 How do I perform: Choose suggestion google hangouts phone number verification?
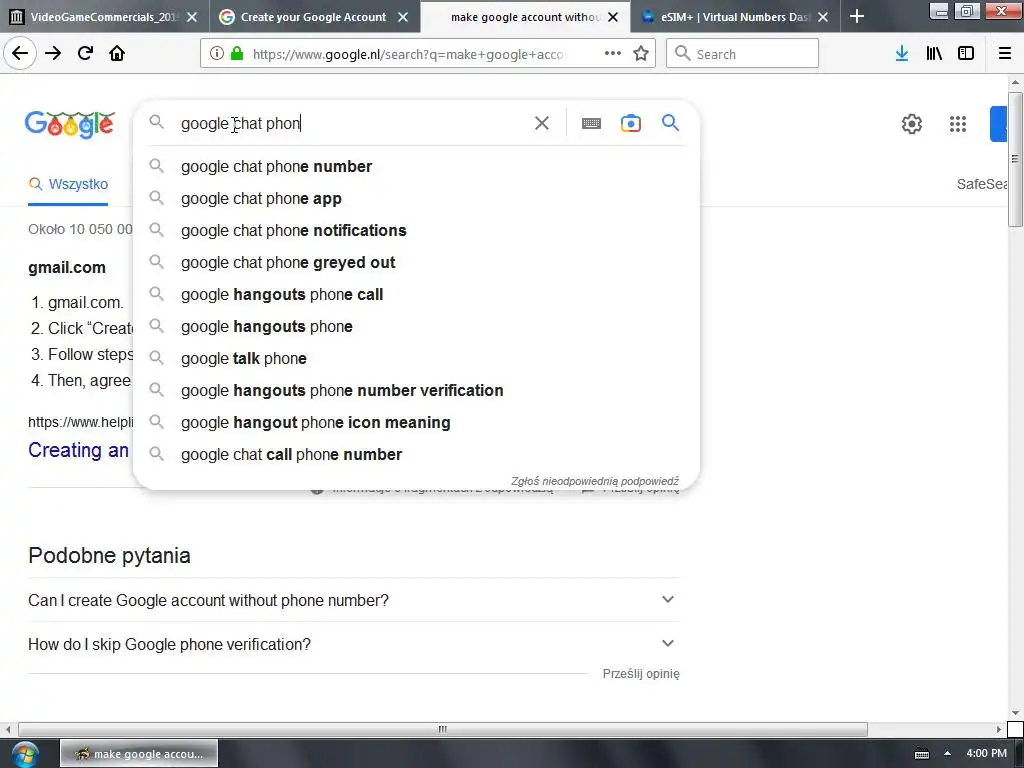click(x=416, y=391)
